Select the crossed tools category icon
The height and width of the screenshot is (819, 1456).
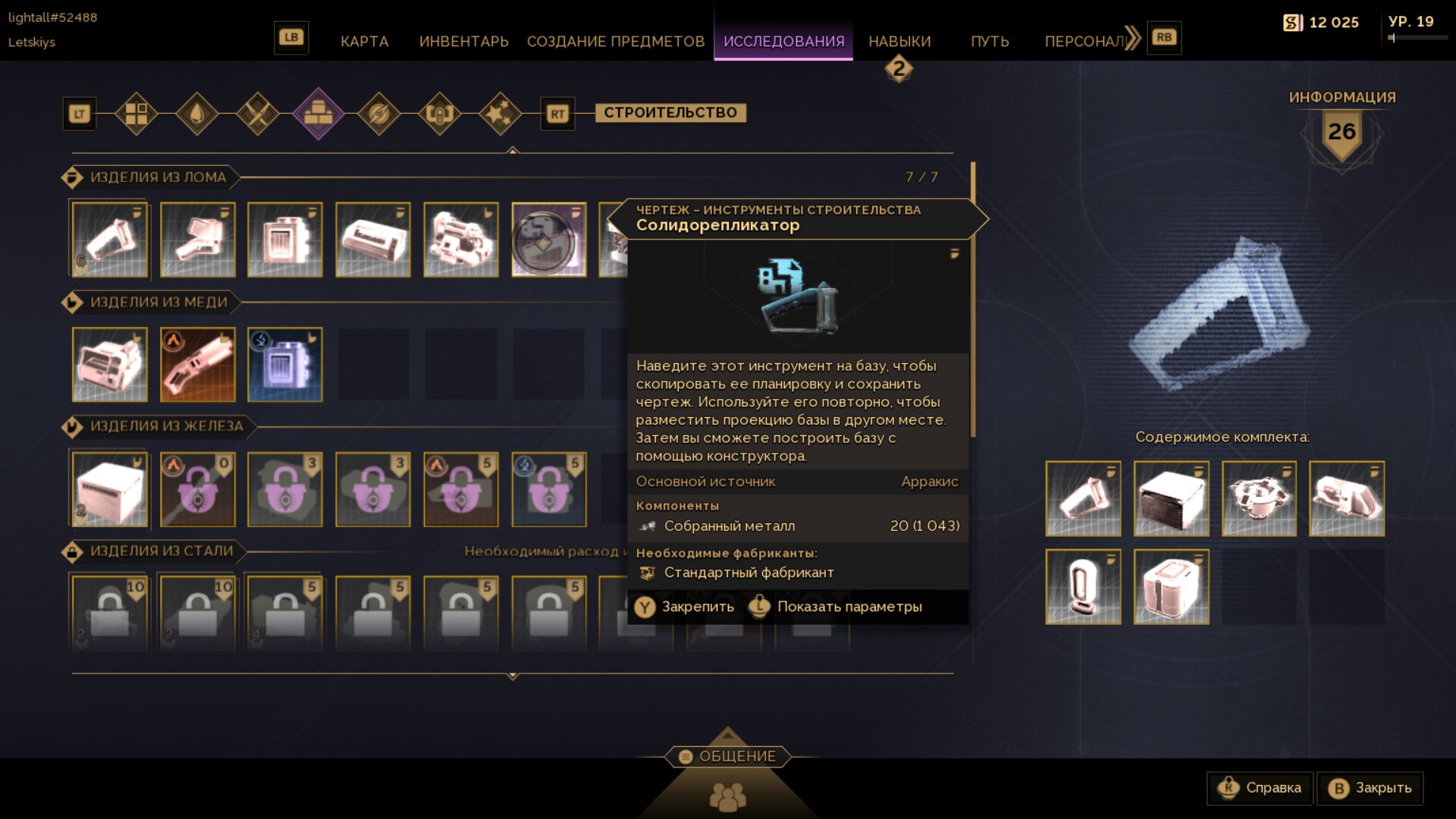[x=258, y=114]
